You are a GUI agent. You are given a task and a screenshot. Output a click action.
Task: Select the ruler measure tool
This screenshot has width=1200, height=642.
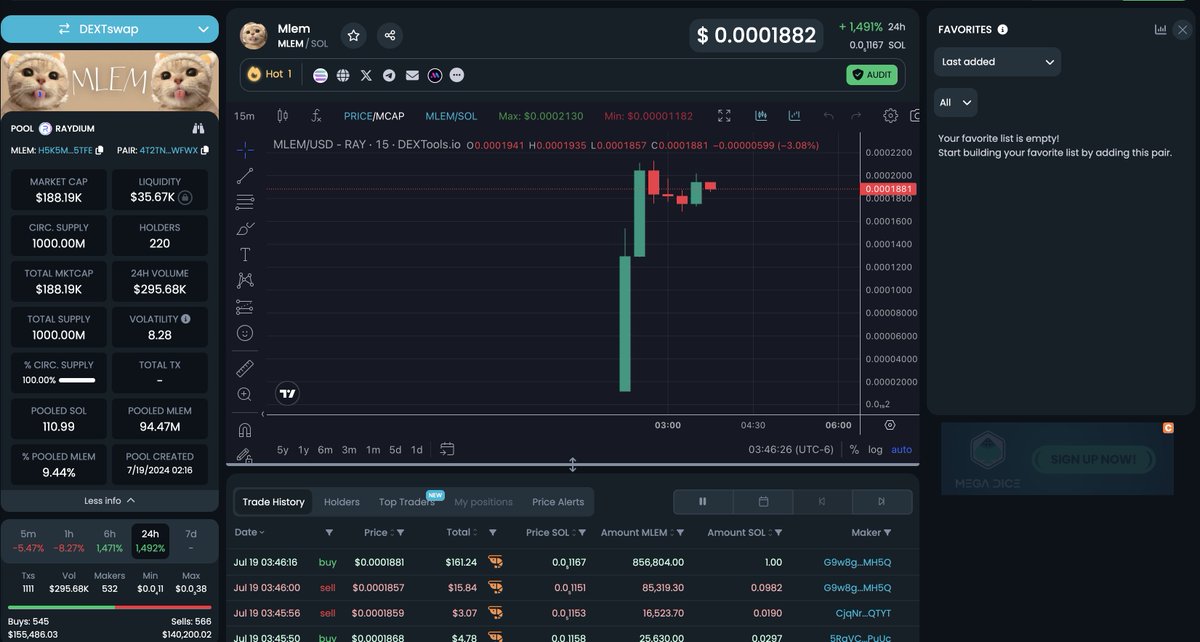tap(245, 368)
